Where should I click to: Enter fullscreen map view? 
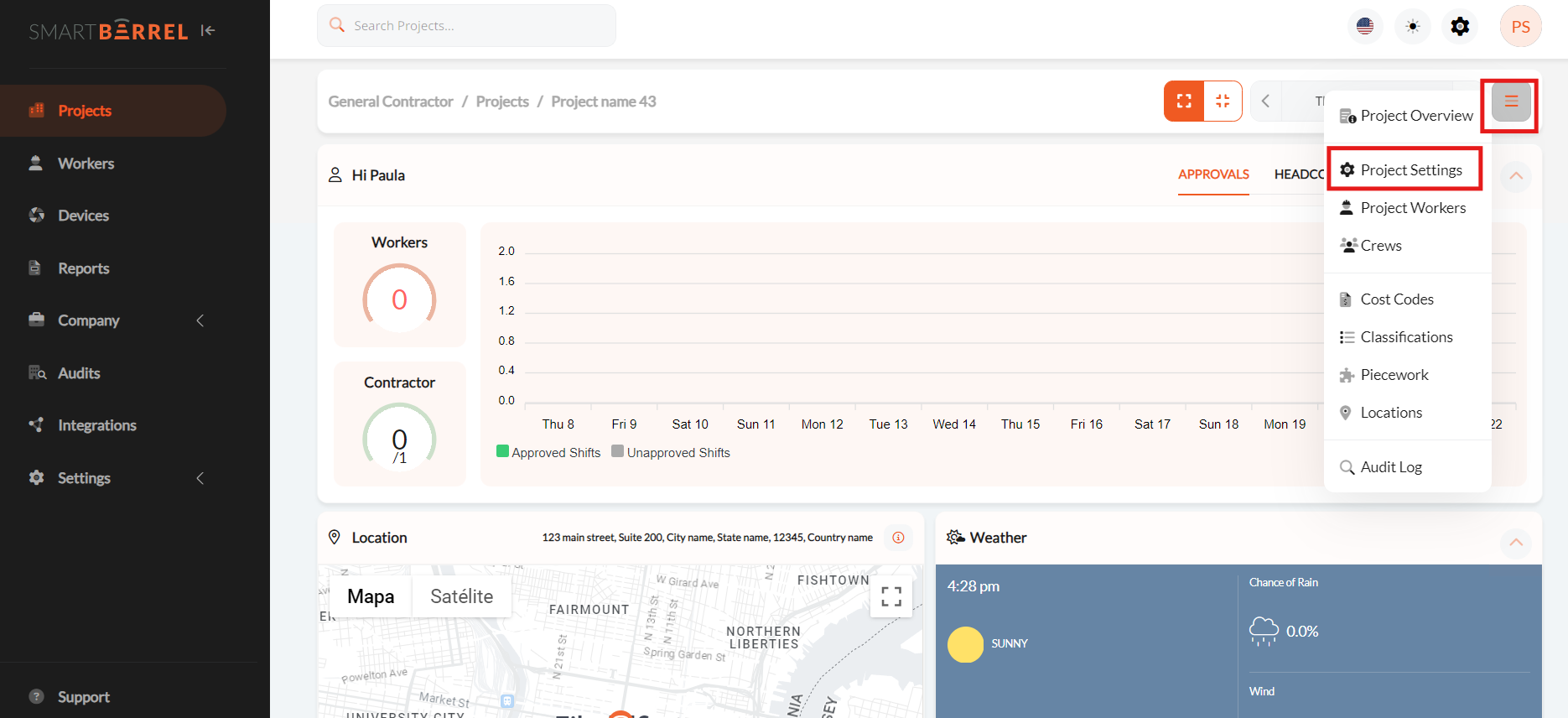coord(891,596)
